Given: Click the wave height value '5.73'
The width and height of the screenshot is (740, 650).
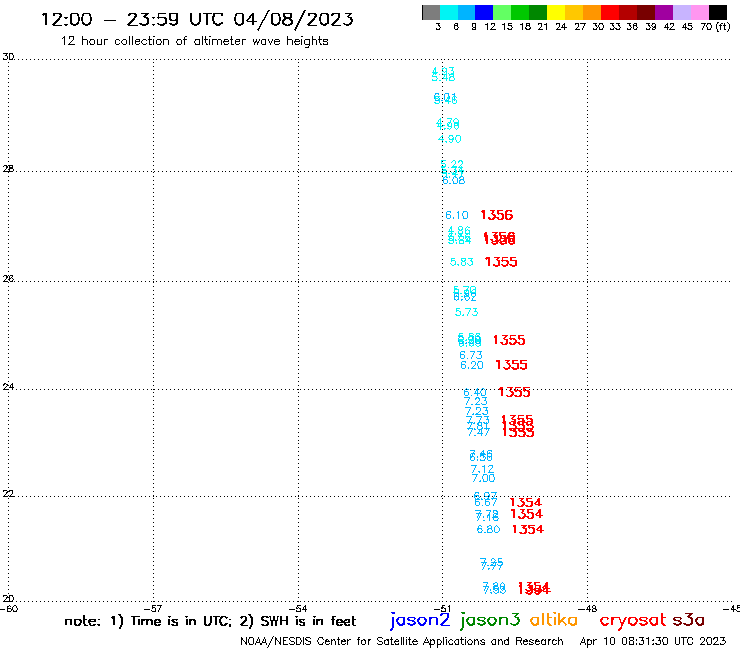Looking at the screenshot, I should [x=466, y=312].
